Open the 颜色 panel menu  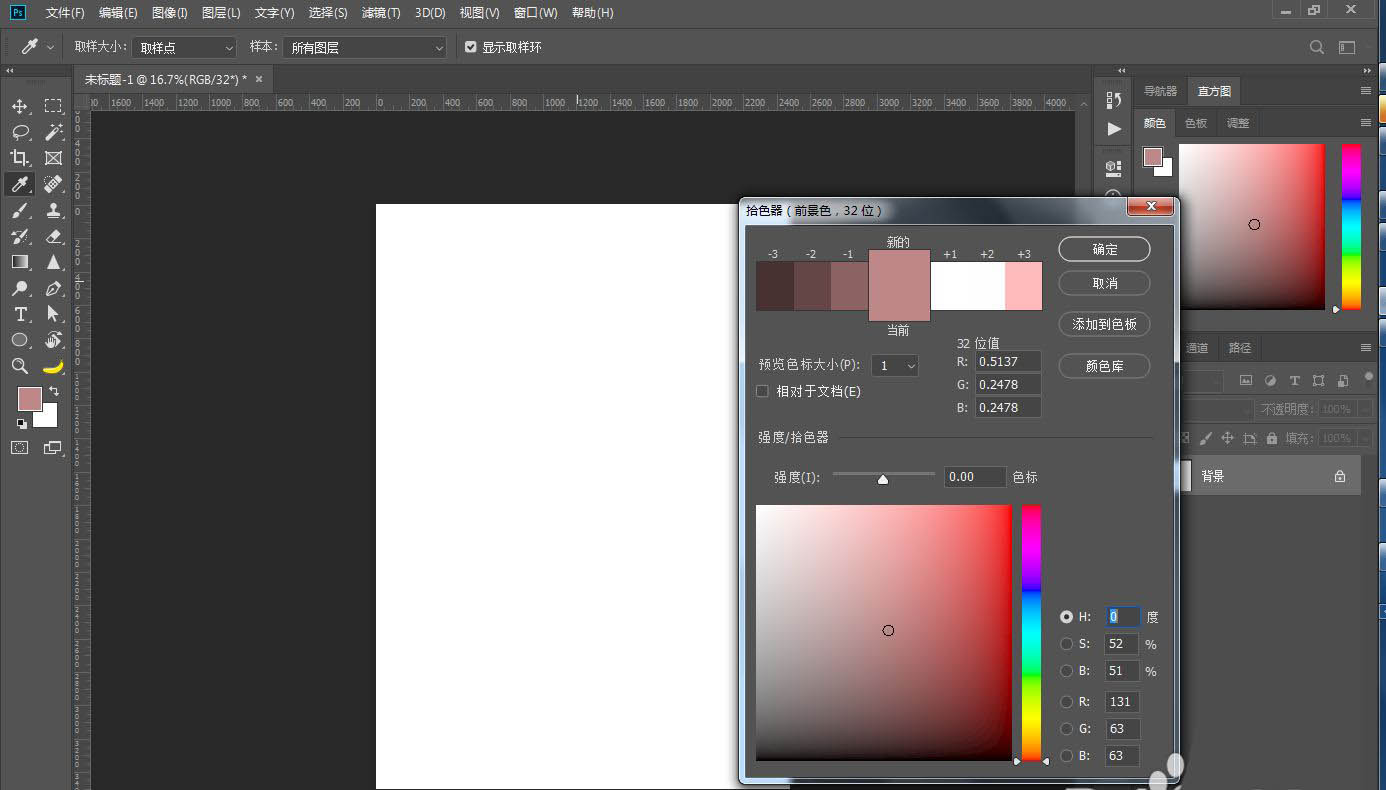[x=1366, y=123]
